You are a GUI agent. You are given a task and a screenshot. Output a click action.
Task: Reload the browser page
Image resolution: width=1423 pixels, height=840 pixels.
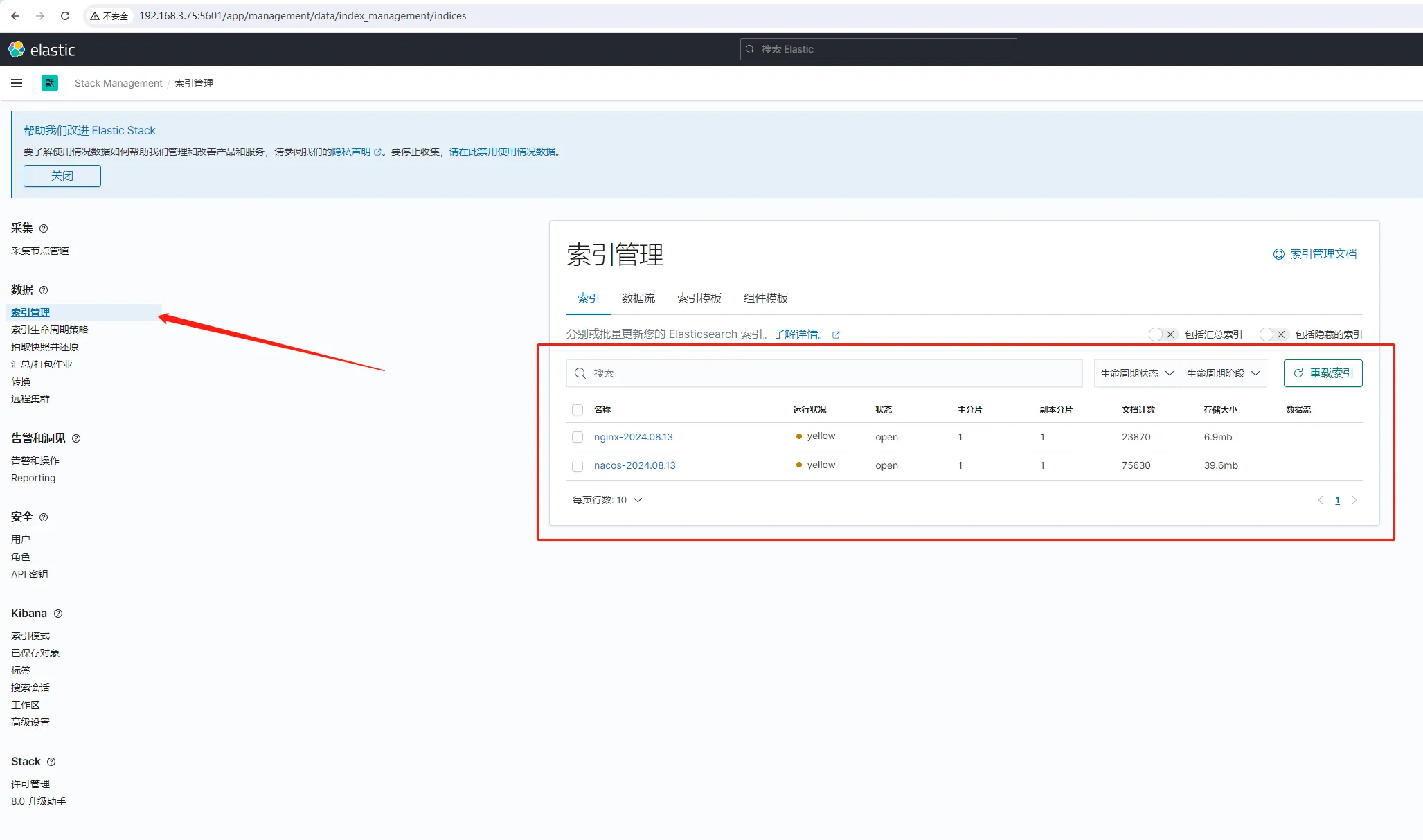click(65, 16)
